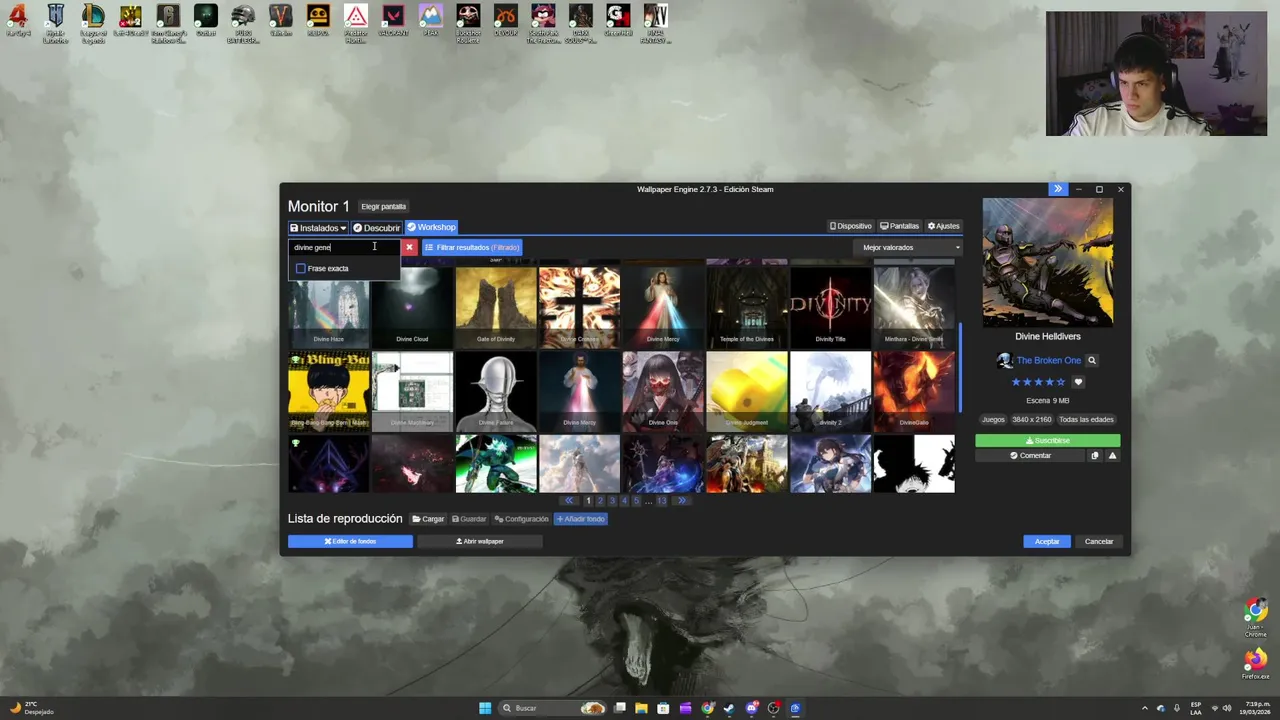Screen dimensions: 1280x720
Task: Open the Dispositivo tab
Action: (x=851, y=226)
